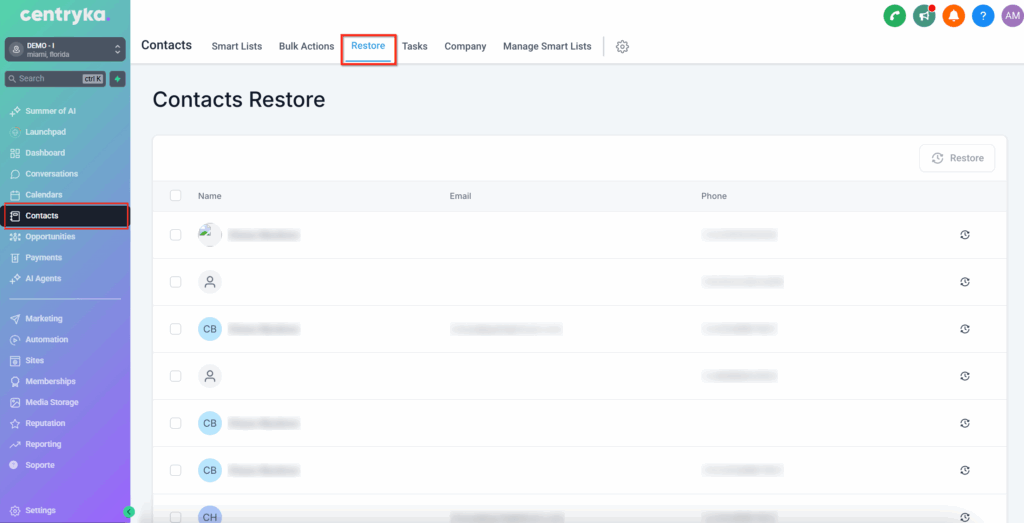Viewport: 1024px width, 523px height.
Task: Open the AM user avatar
Action: point(1011,16)
